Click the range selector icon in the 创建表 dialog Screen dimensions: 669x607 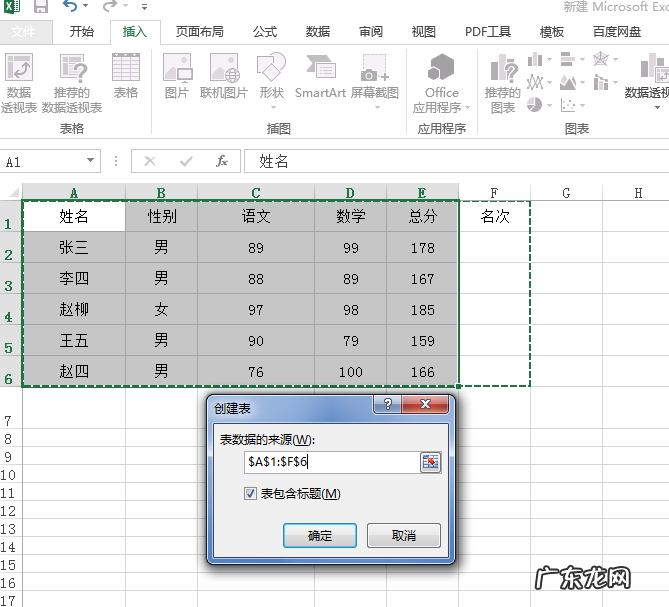(430, 462)
